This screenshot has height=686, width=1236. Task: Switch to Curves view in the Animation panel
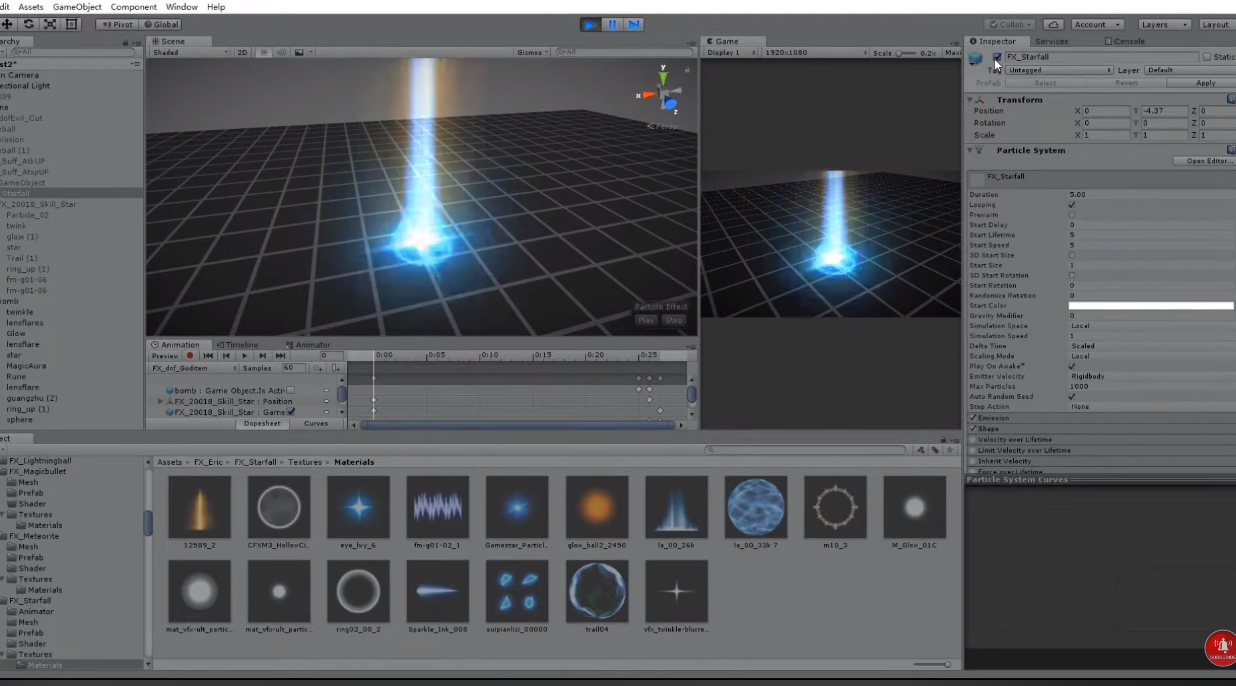click(x=316, y=423)
